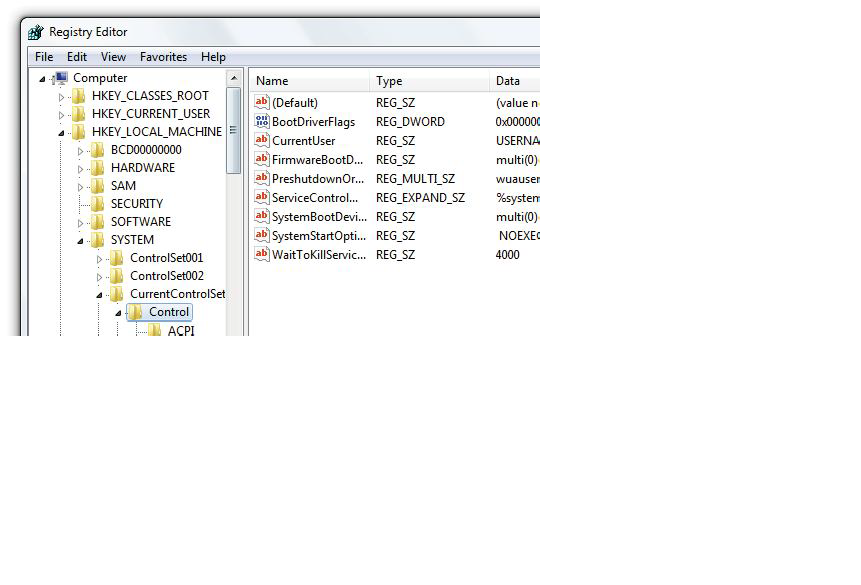Expand the ControlSet001 key

pos(98,257)
